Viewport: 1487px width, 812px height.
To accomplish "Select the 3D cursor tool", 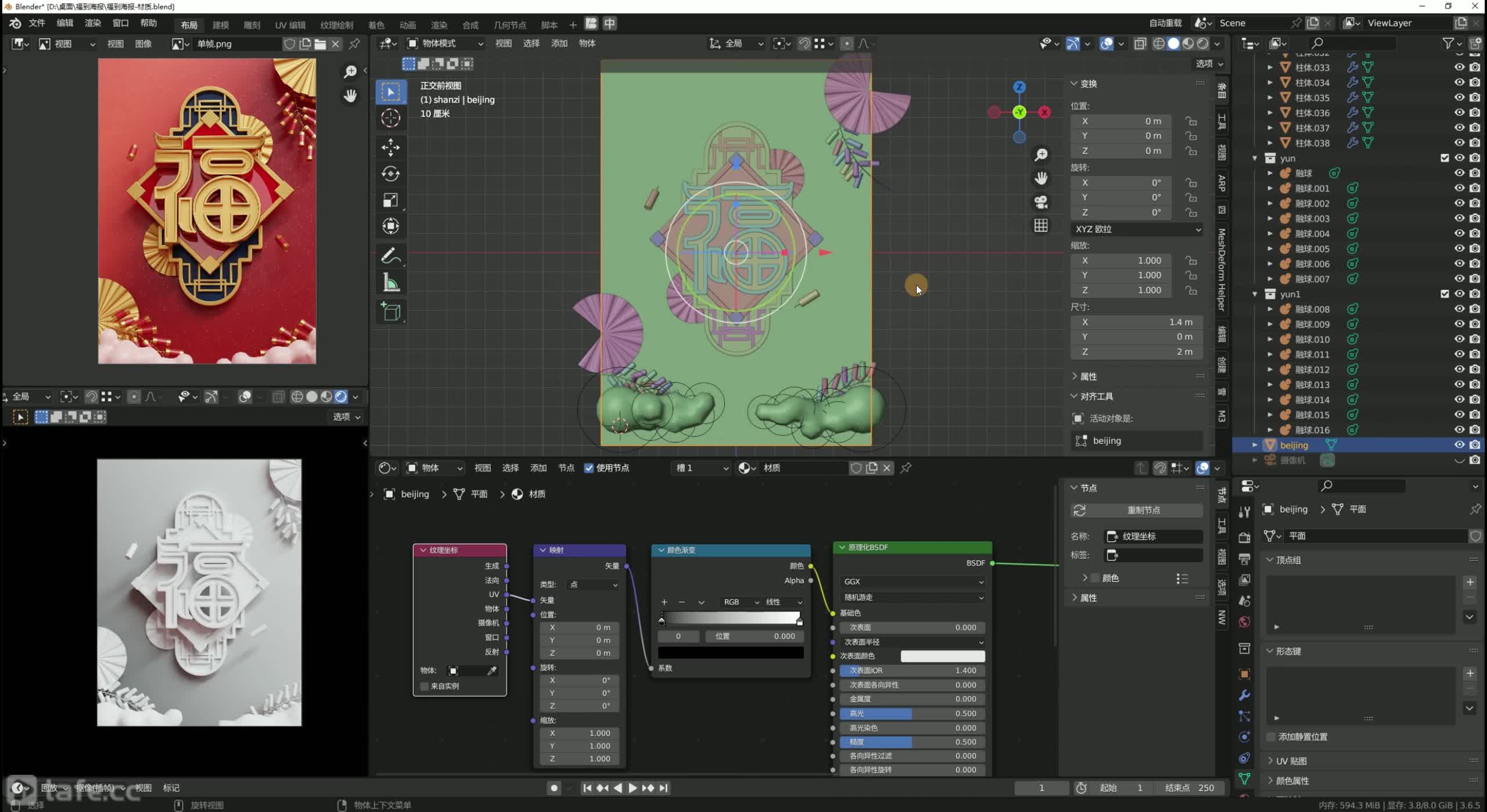I will click(390, 118).
